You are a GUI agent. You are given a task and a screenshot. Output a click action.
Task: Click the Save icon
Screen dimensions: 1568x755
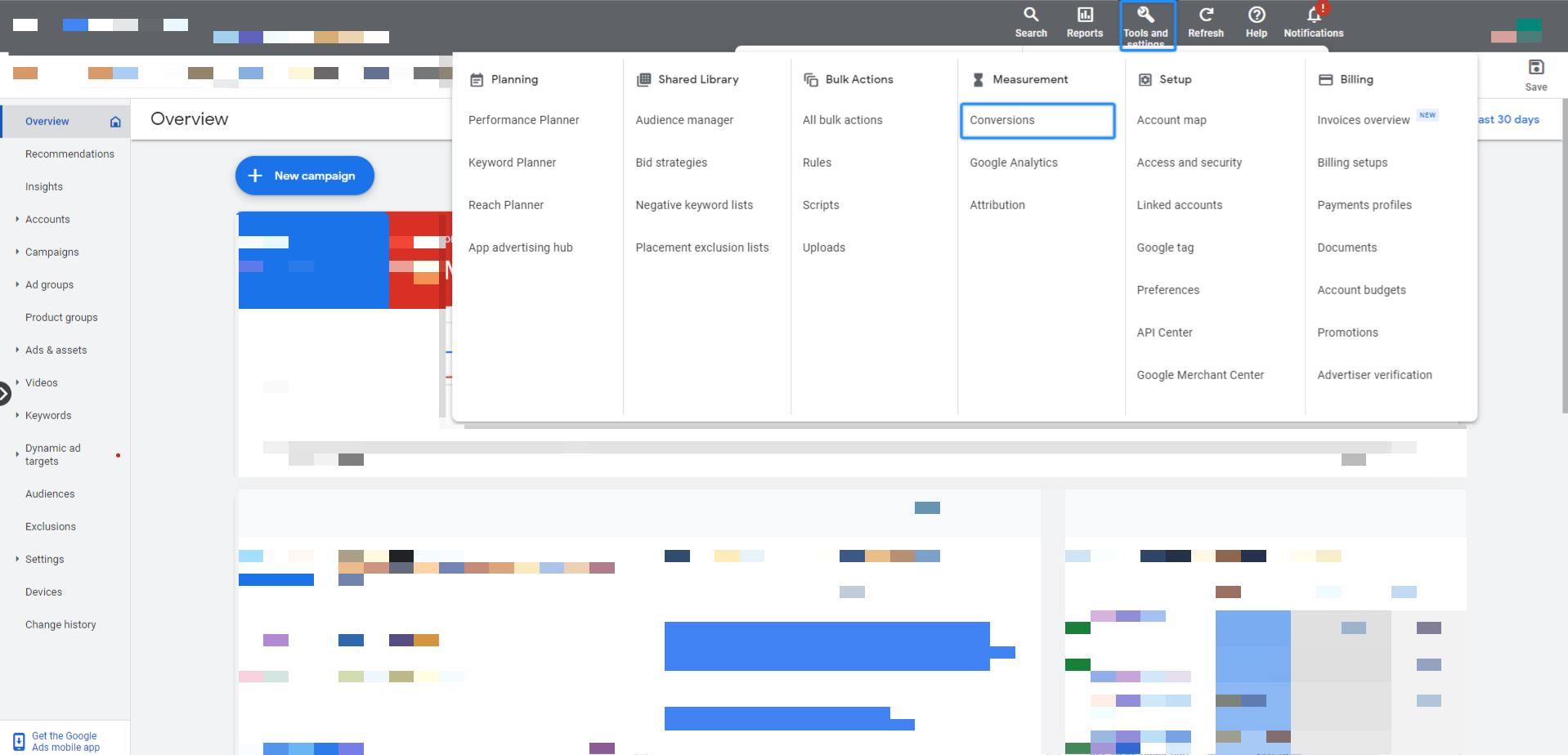pos(1536,67)
